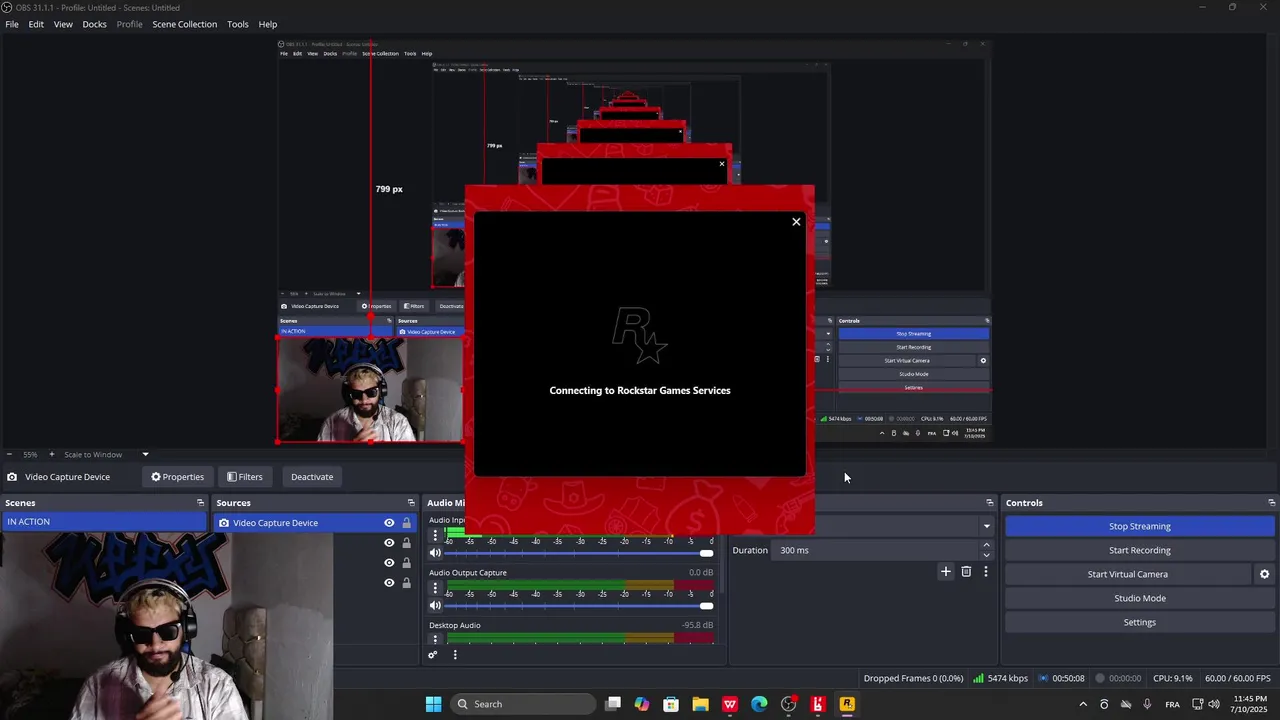Toggle lock on Video Capture Device source
The height and width of the screenshot is (720, 1280).
[406, 523]
